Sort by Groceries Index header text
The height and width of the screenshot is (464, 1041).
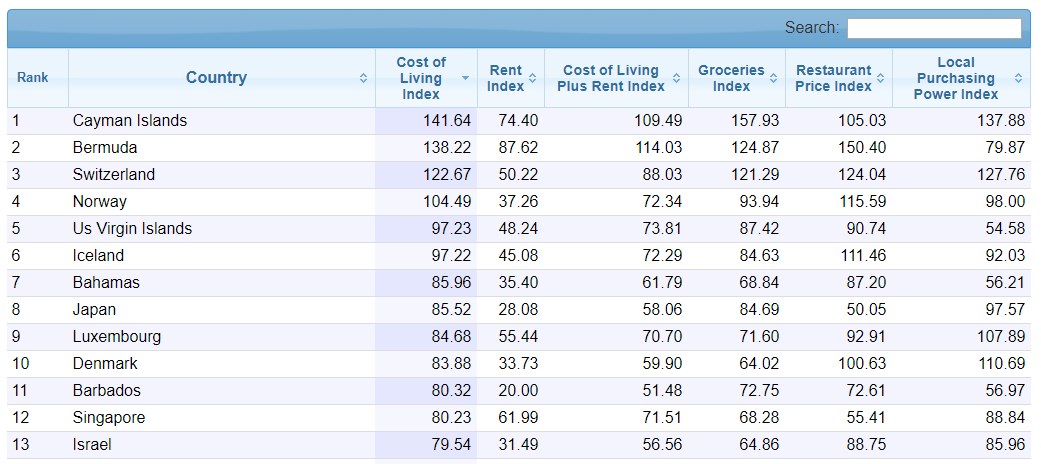tap(731, 78)
